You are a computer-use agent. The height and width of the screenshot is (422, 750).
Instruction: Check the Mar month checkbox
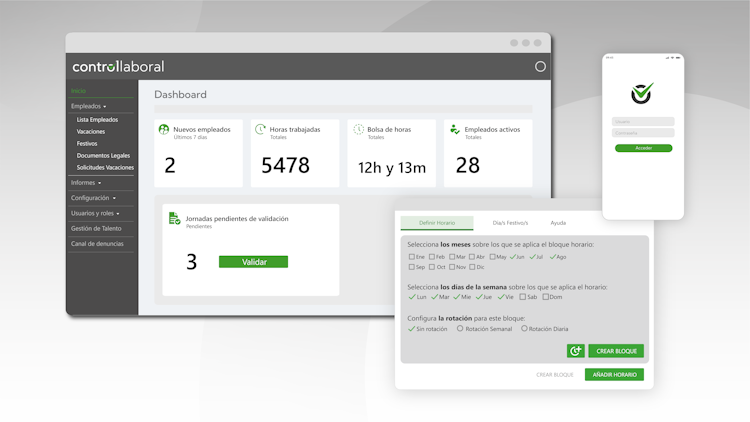(452, 257)
